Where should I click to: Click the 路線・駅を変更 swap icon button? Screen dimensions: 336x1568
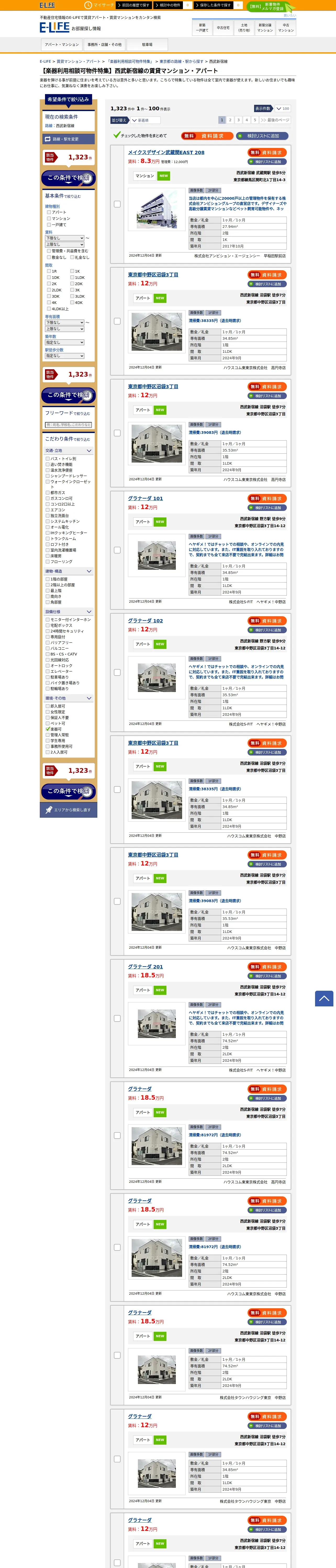pyautogui.click(x=68, y=139)
